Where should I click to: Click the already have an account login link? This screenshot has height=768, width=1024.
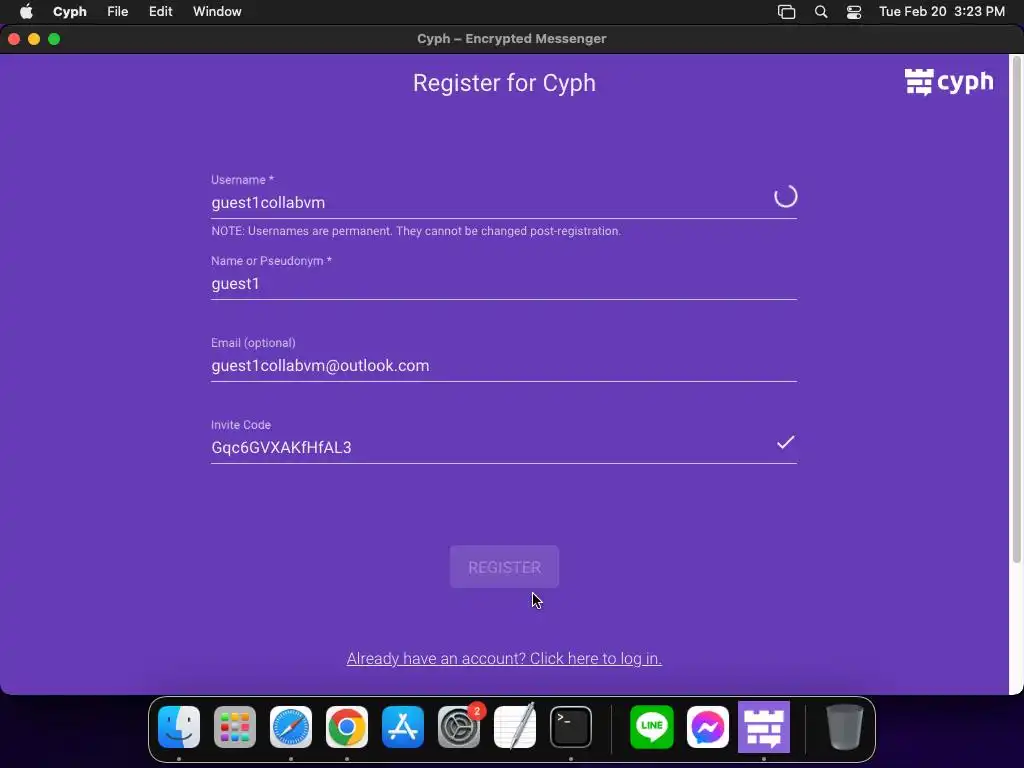coord(504,658)
